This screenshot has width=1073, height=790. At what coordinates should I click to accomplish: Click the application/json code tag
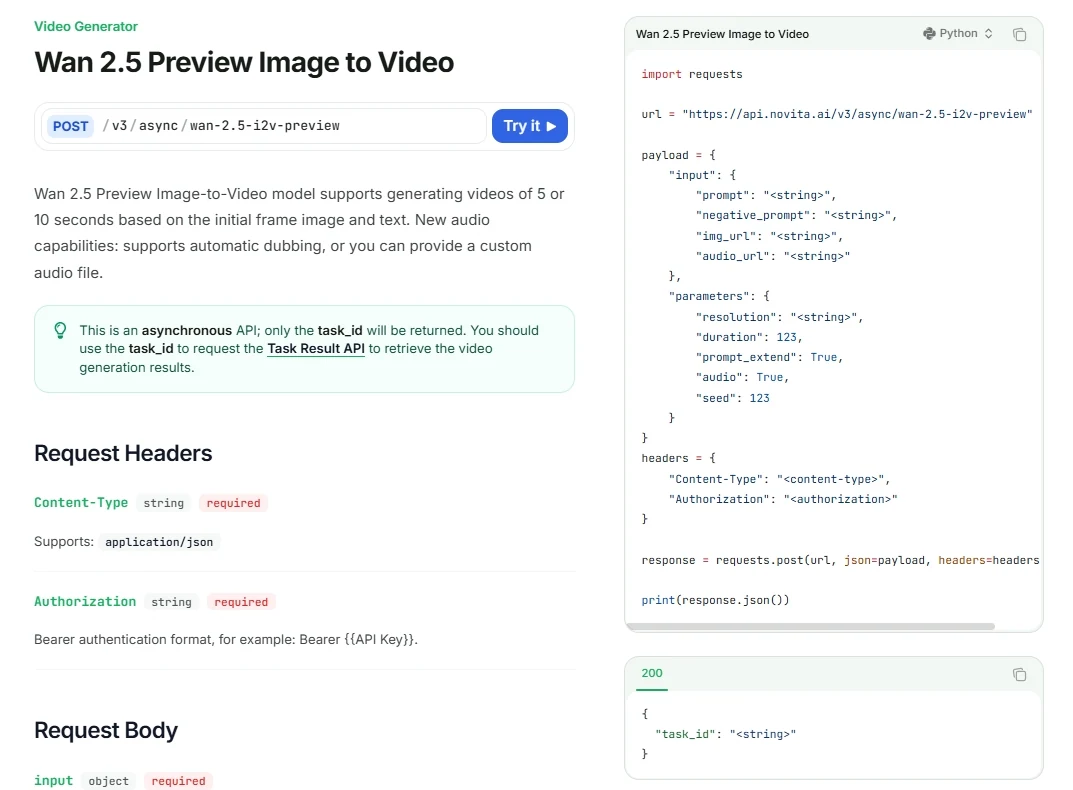click(x=159, y=542)
